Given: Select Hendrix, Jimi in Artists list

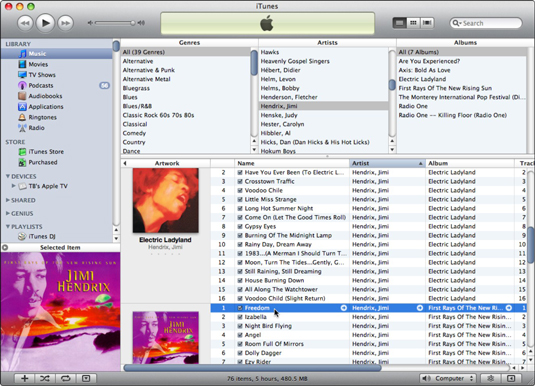Looking at the screenshot, I should 323,106.
